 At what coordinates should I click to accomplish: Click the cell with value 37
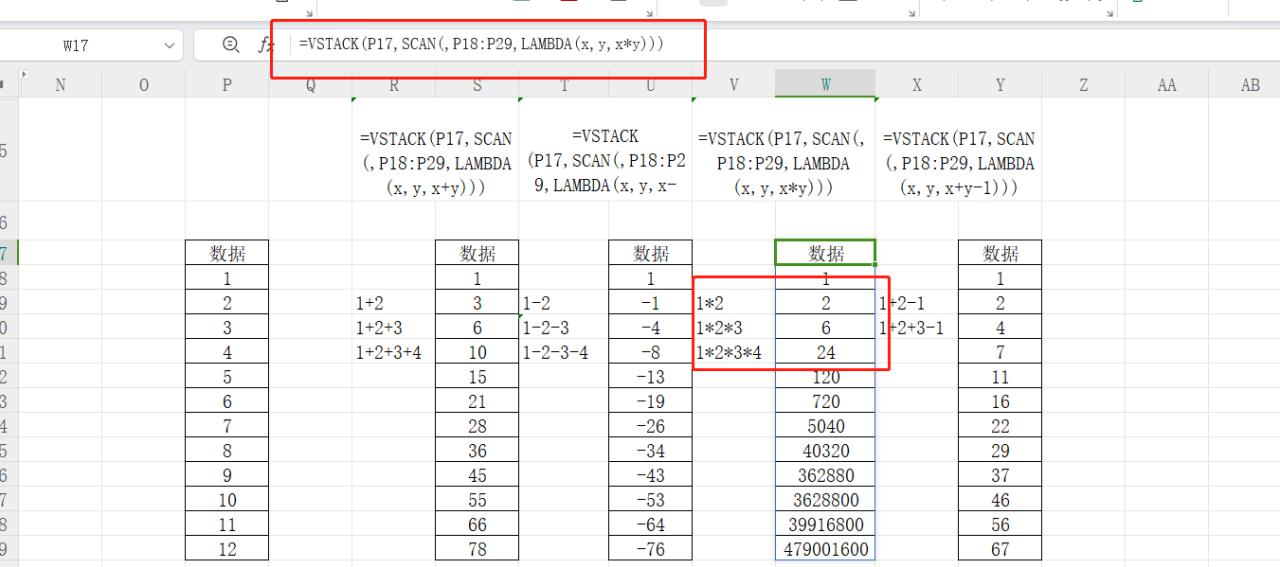(1000, 475)
